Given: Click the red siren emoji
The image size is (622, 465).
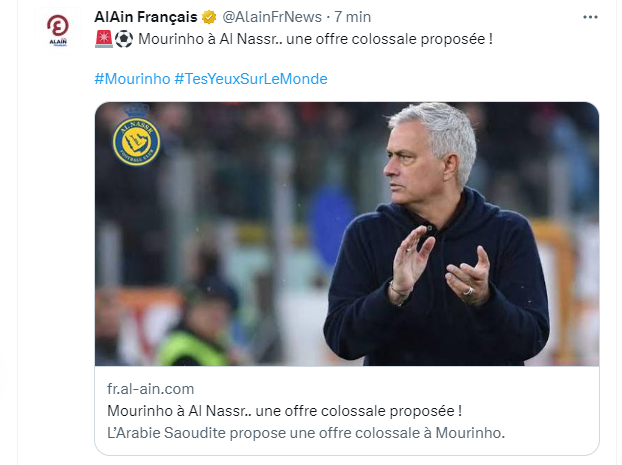Looking at the screenshot, I should click(x=102, y=41).
